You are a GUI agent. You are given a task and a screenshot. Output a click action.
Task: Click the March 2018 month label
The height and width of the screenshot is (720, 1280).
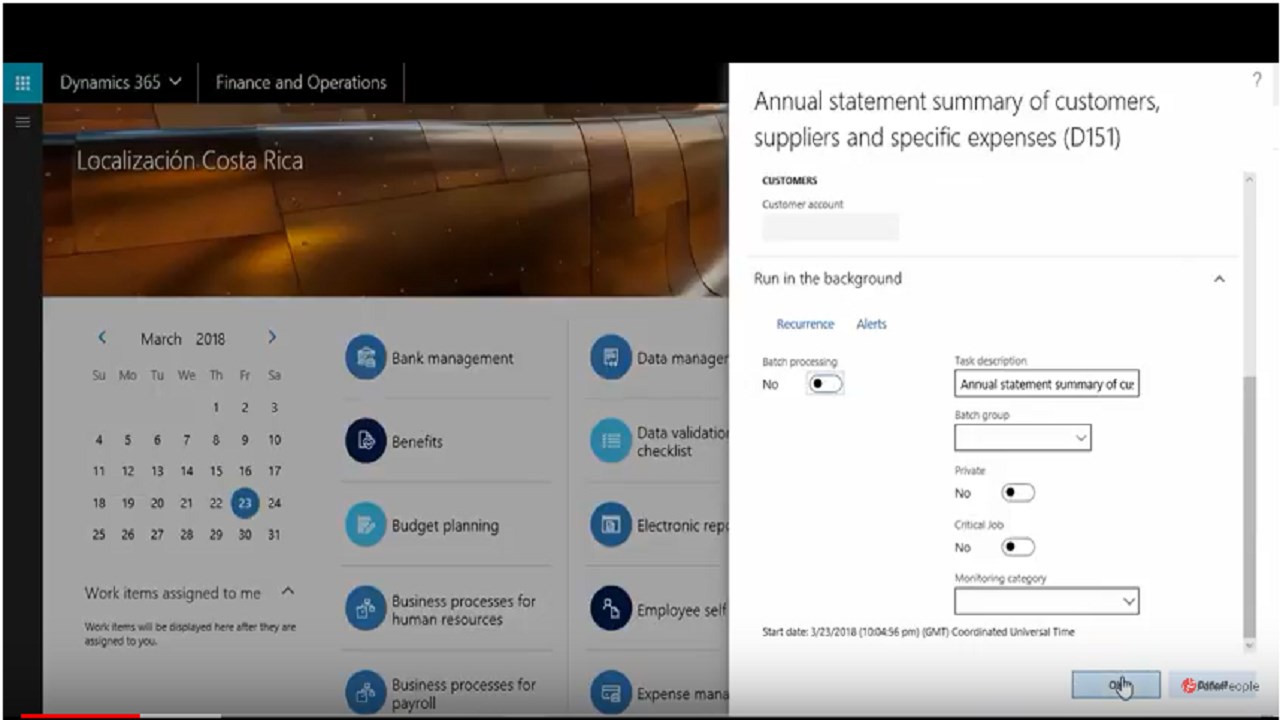(x=182, y=339)
